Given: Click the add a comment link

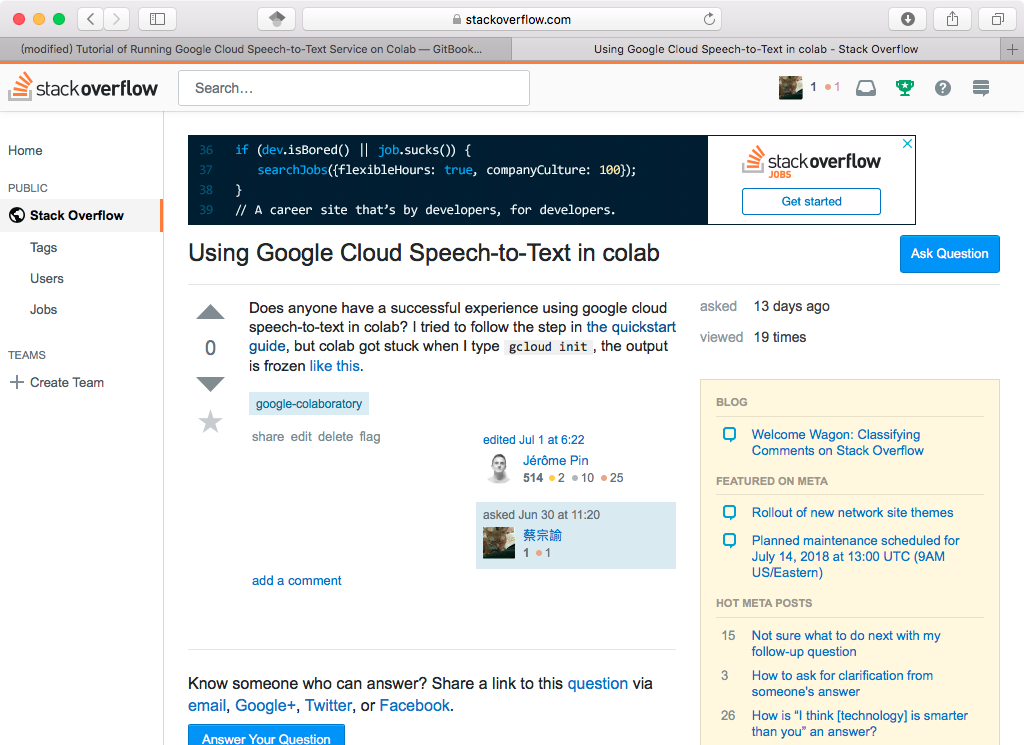Looking at the screenshot, I should coord(297,580).
